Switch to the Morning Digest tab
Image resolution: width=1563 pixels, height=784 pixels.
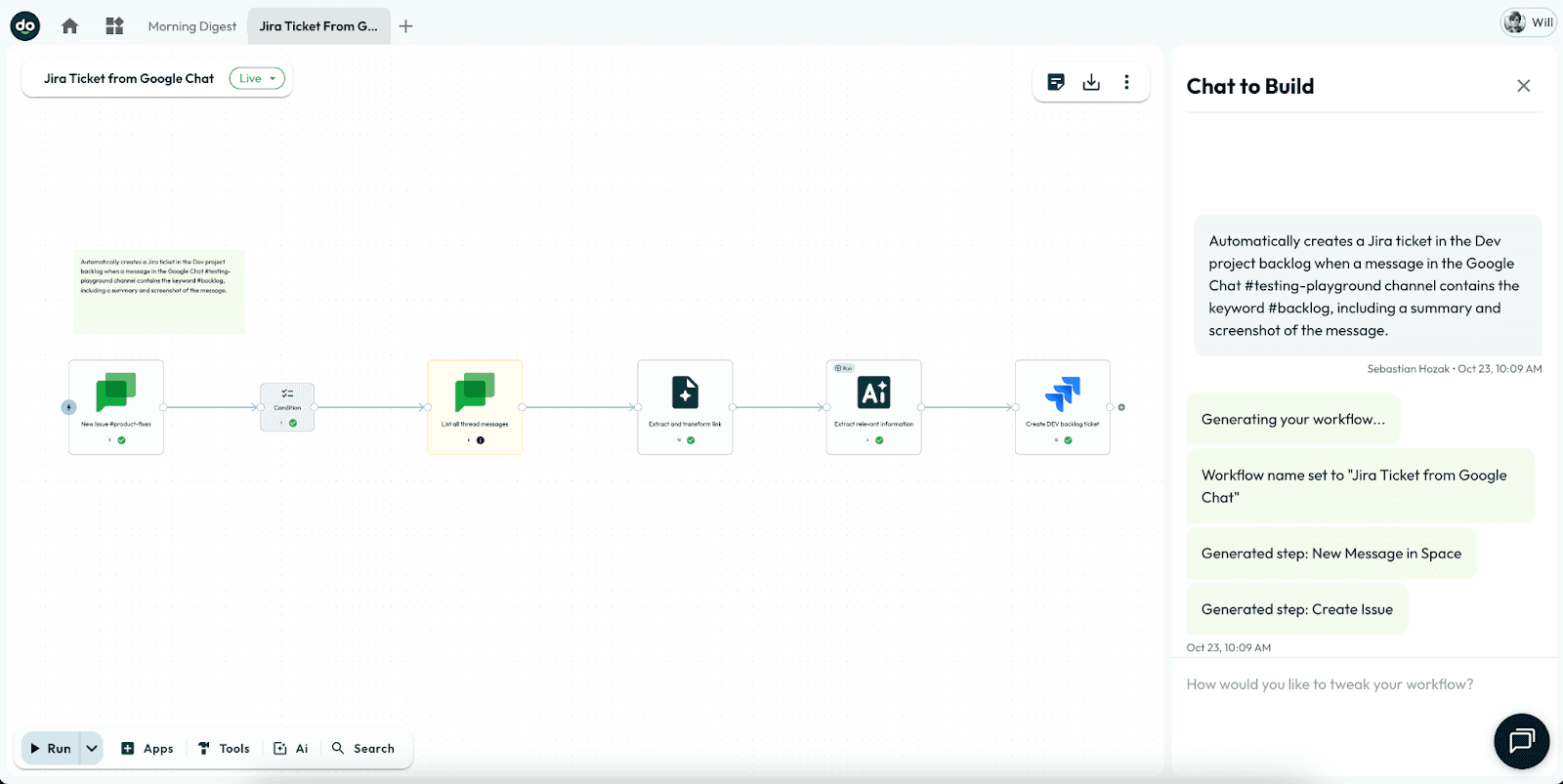(192, 26)
